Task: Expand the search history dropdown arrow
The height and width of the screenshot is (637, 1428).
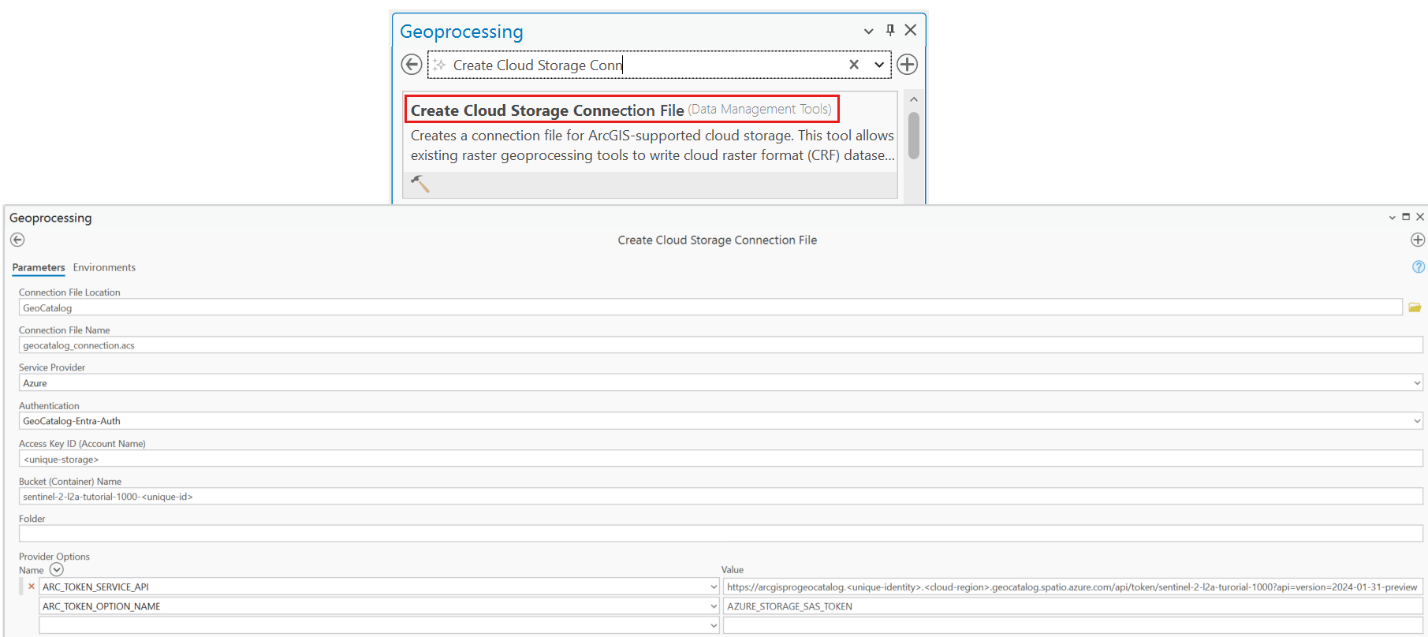Action: coord(879,64)
